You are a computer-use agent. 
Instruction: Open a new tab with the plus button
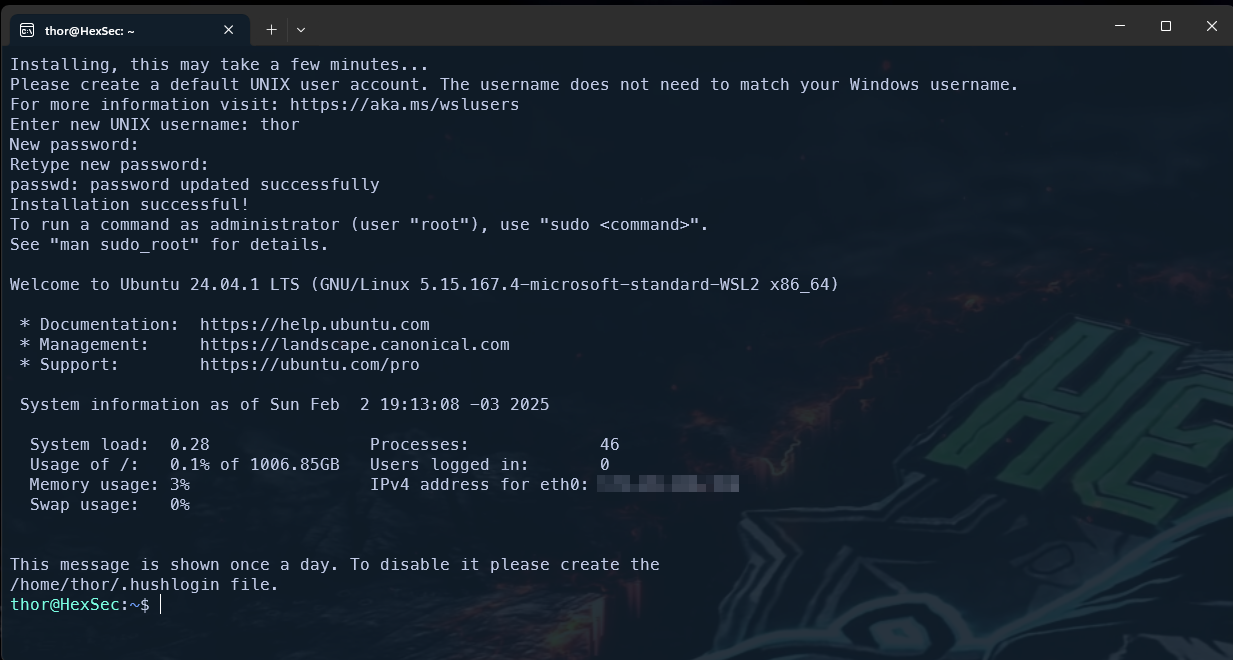pyautogui.click(x=271, y=30)
